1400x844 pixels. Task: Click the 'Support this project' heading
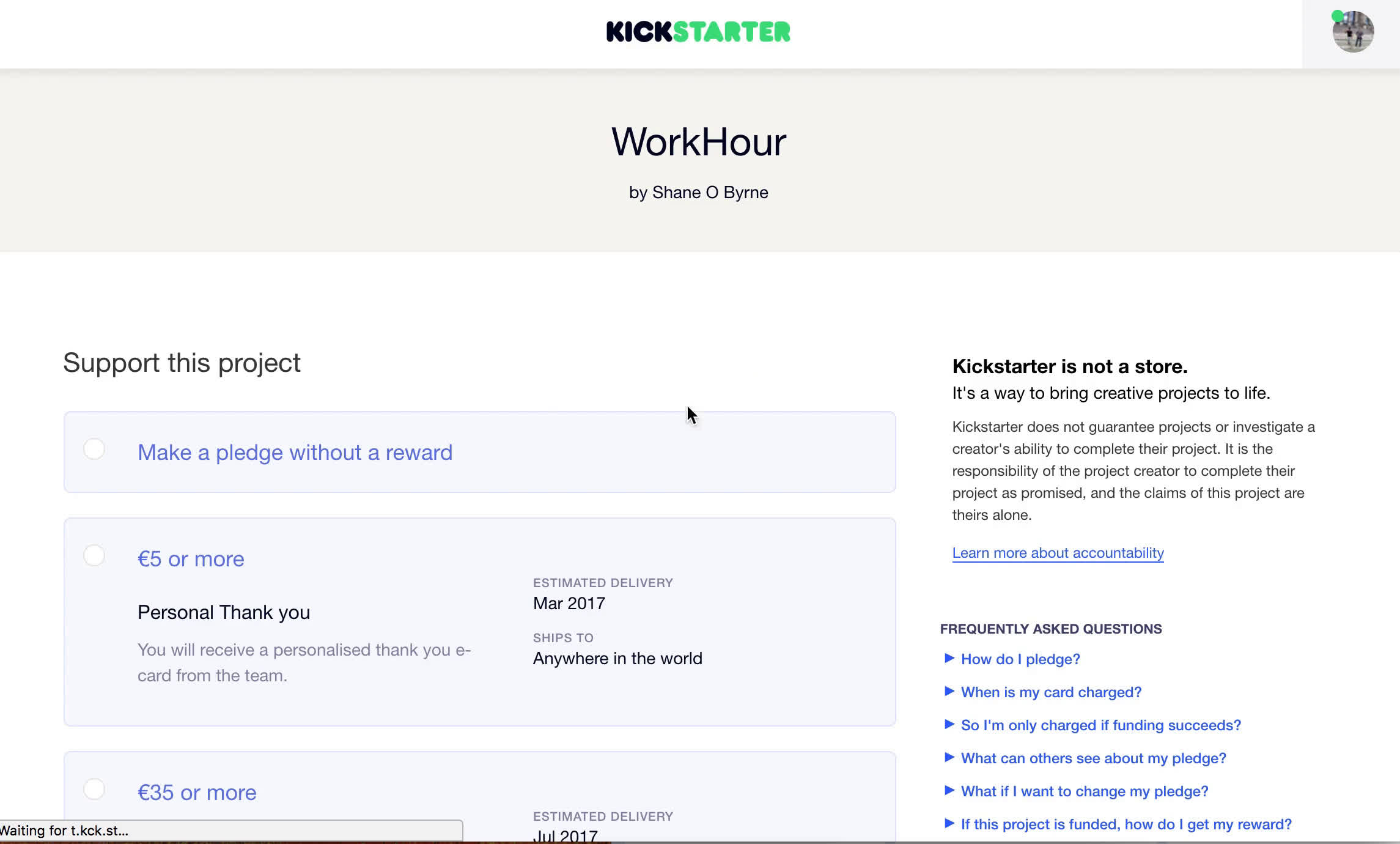[182, 363]
